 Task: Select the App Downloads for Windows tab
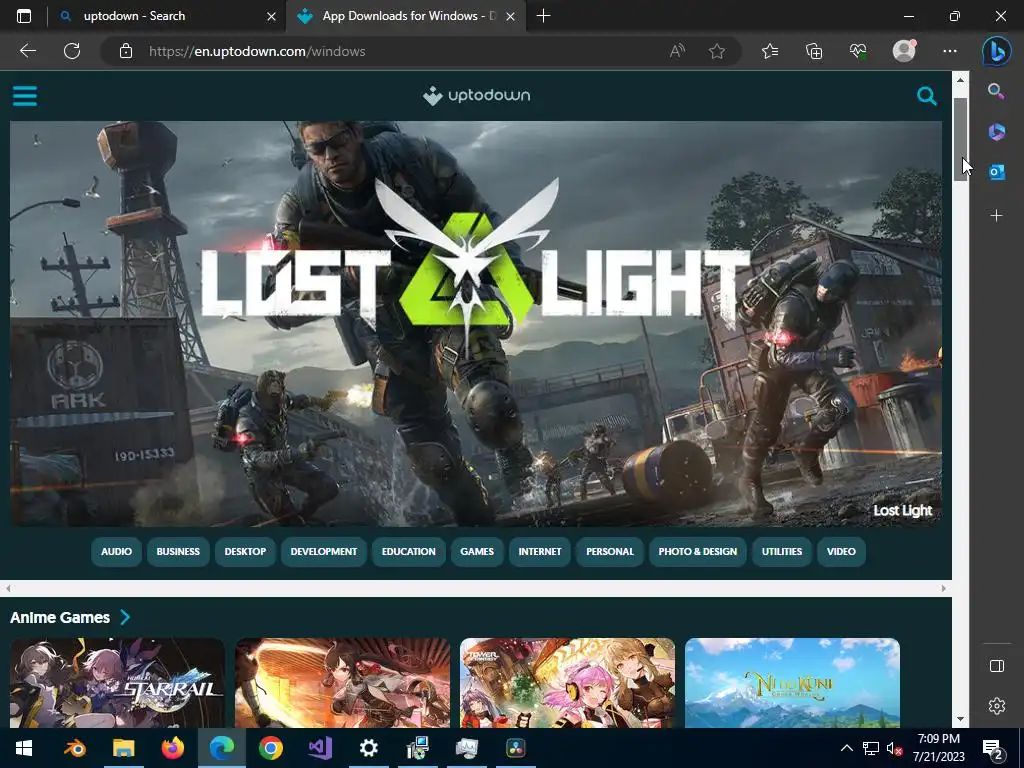[405, 16]
